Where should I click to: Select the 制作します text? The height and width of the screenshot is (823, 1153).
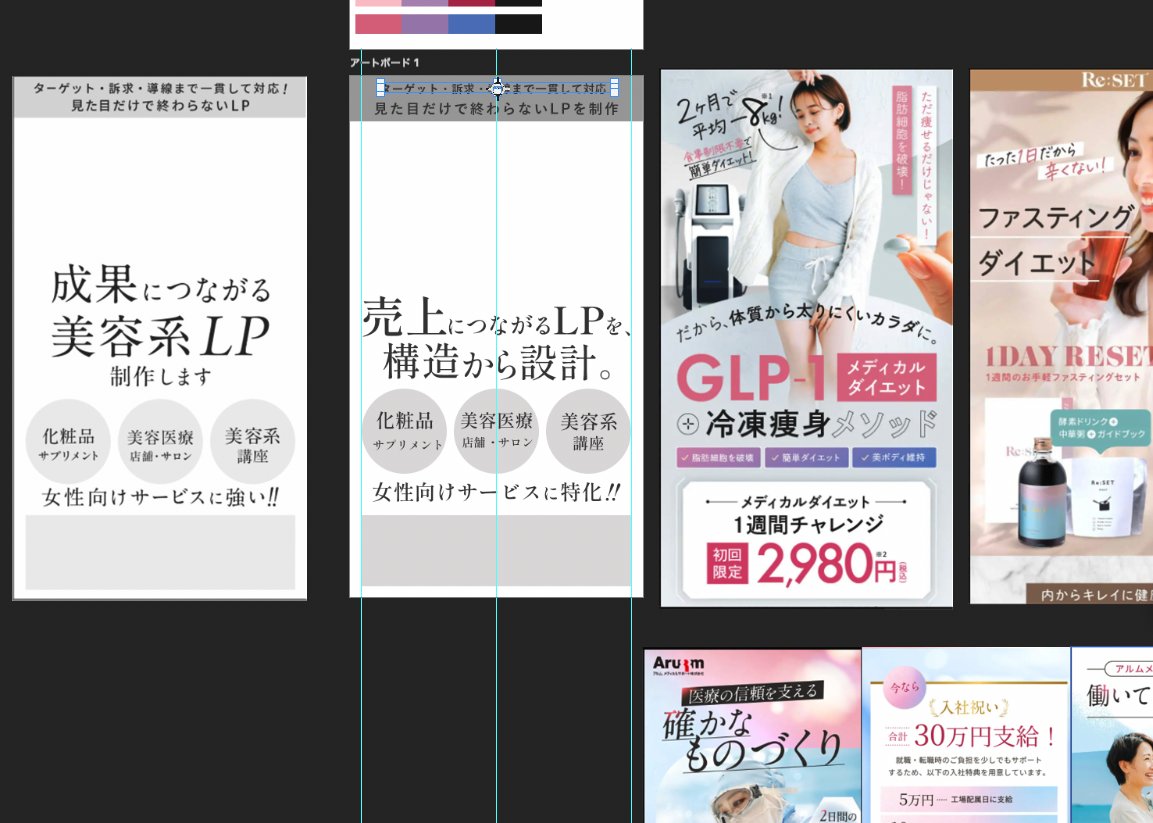(x=160, y=377)
